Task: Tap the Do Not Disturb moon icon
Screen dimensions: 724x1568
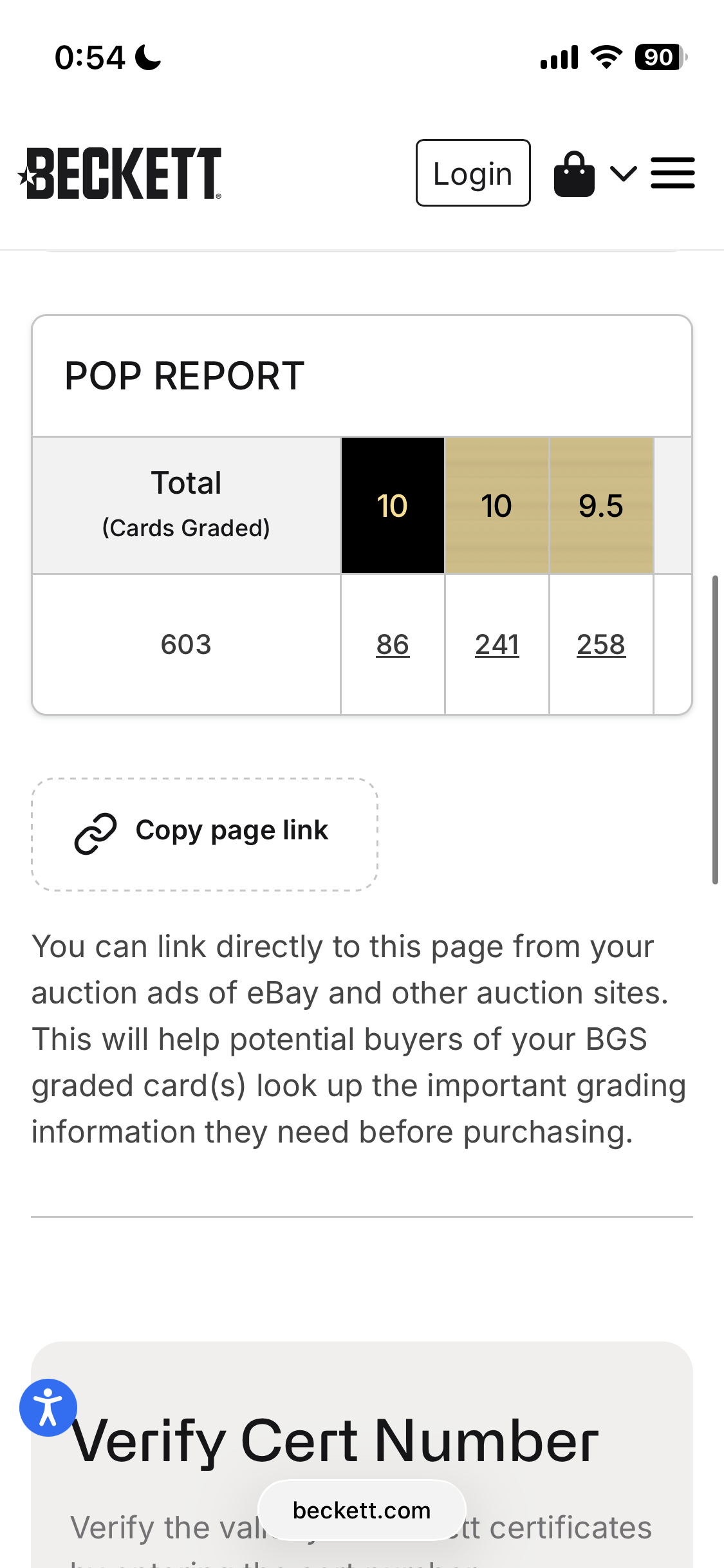Action: (x=148, y=57)
